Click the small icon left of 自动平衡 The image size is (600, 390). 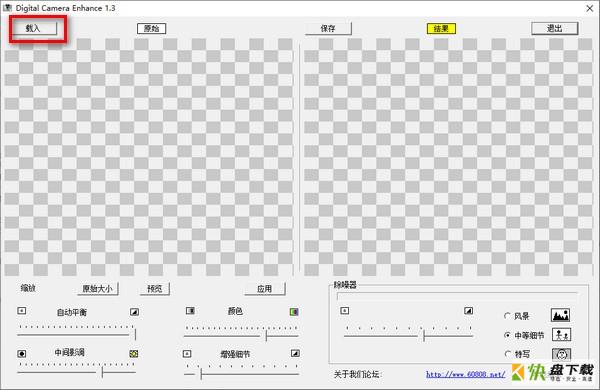21,310
